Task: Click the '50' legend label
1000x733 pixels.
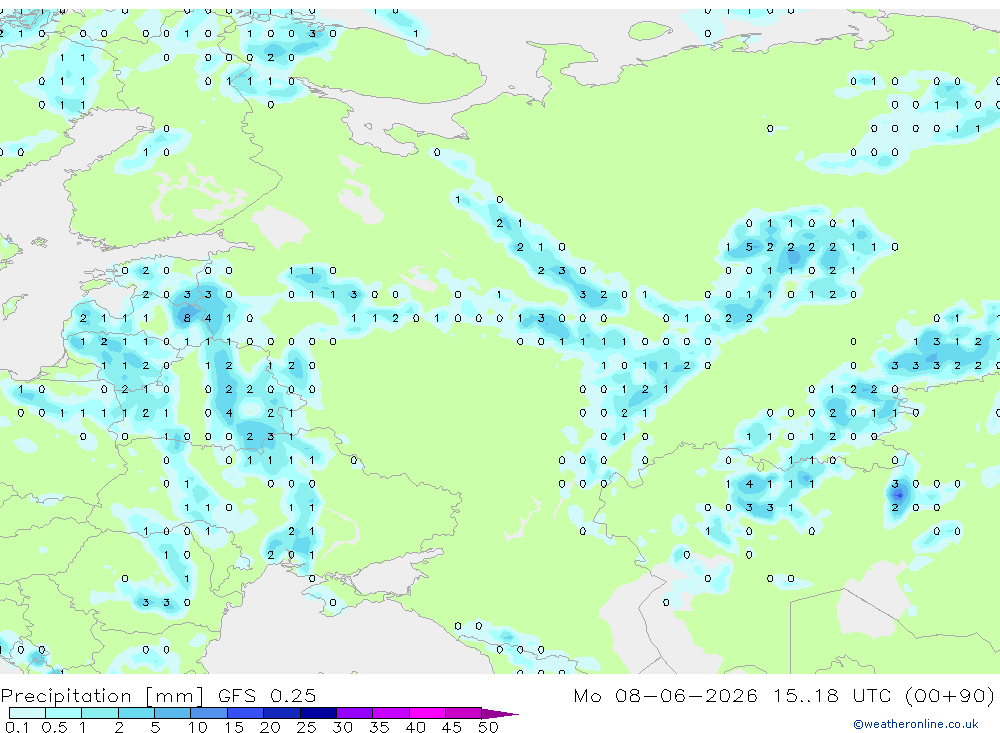Action: (488, 727)
